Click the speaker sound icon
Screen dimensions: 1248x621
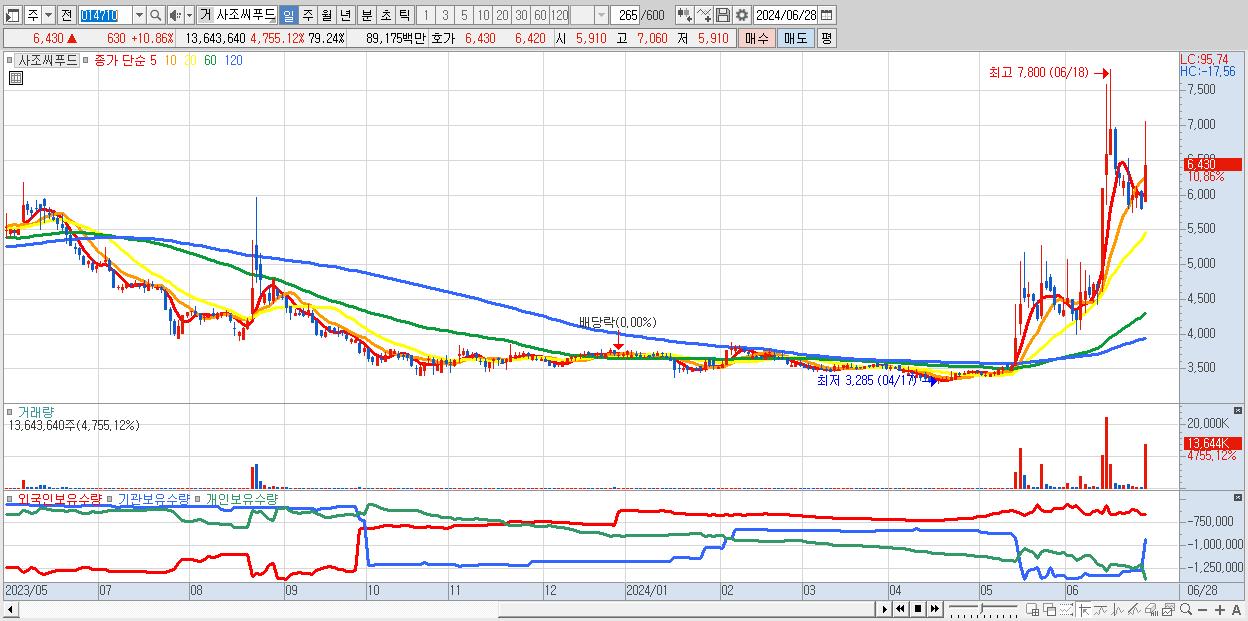click(x=176, y=15)
